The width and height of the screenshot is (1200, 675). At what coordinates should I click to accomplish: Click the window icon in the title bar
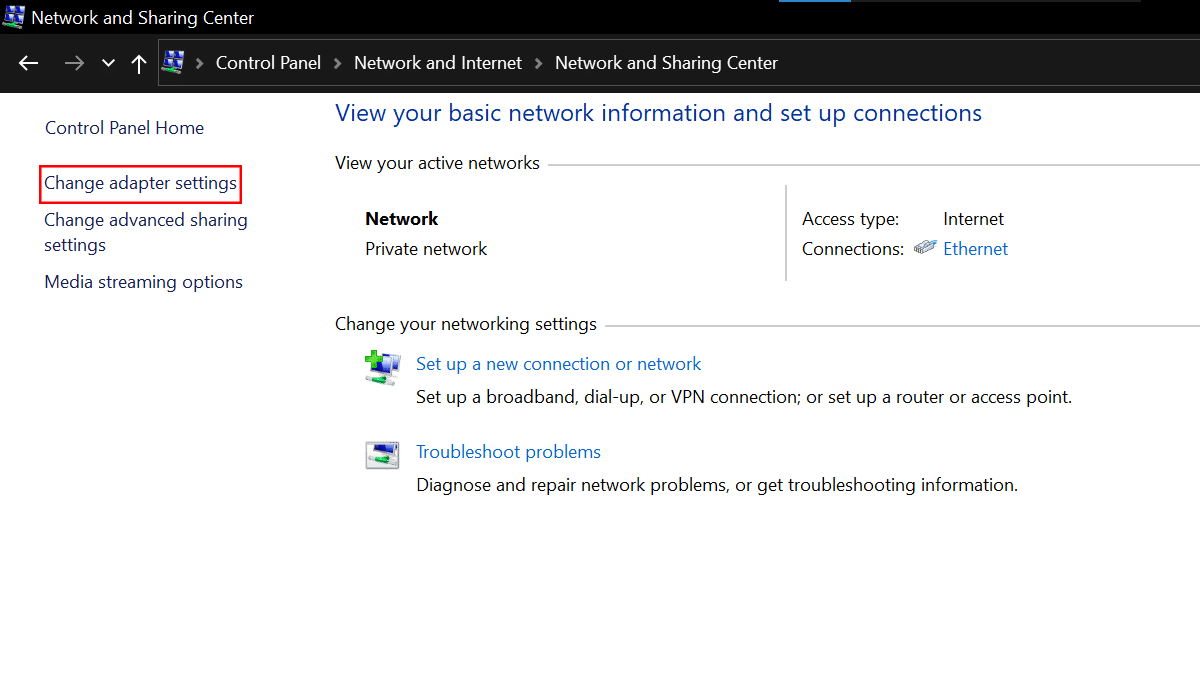14,17
